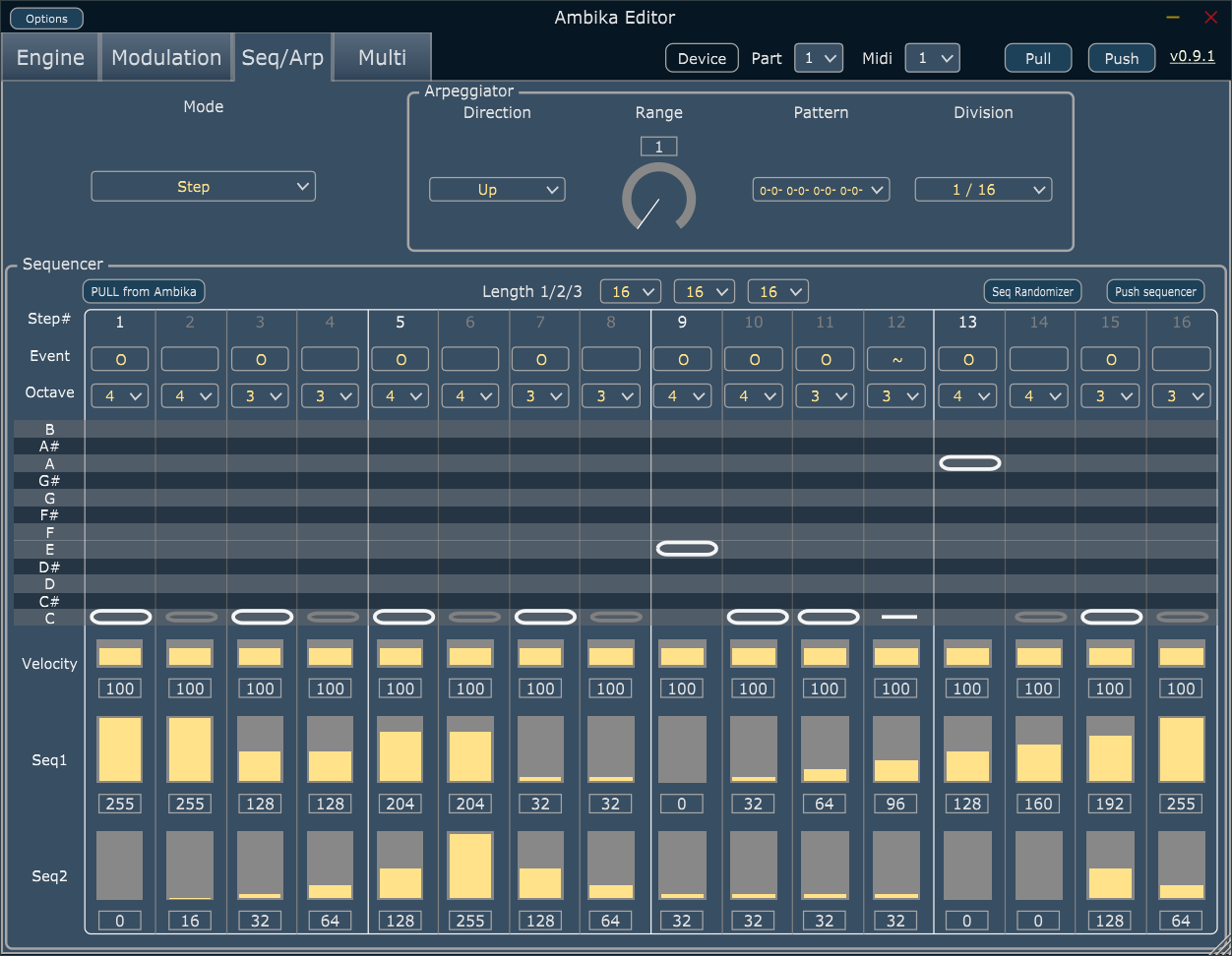
Task: Open the Midi channel dropdown
Action: click(932, 58)
